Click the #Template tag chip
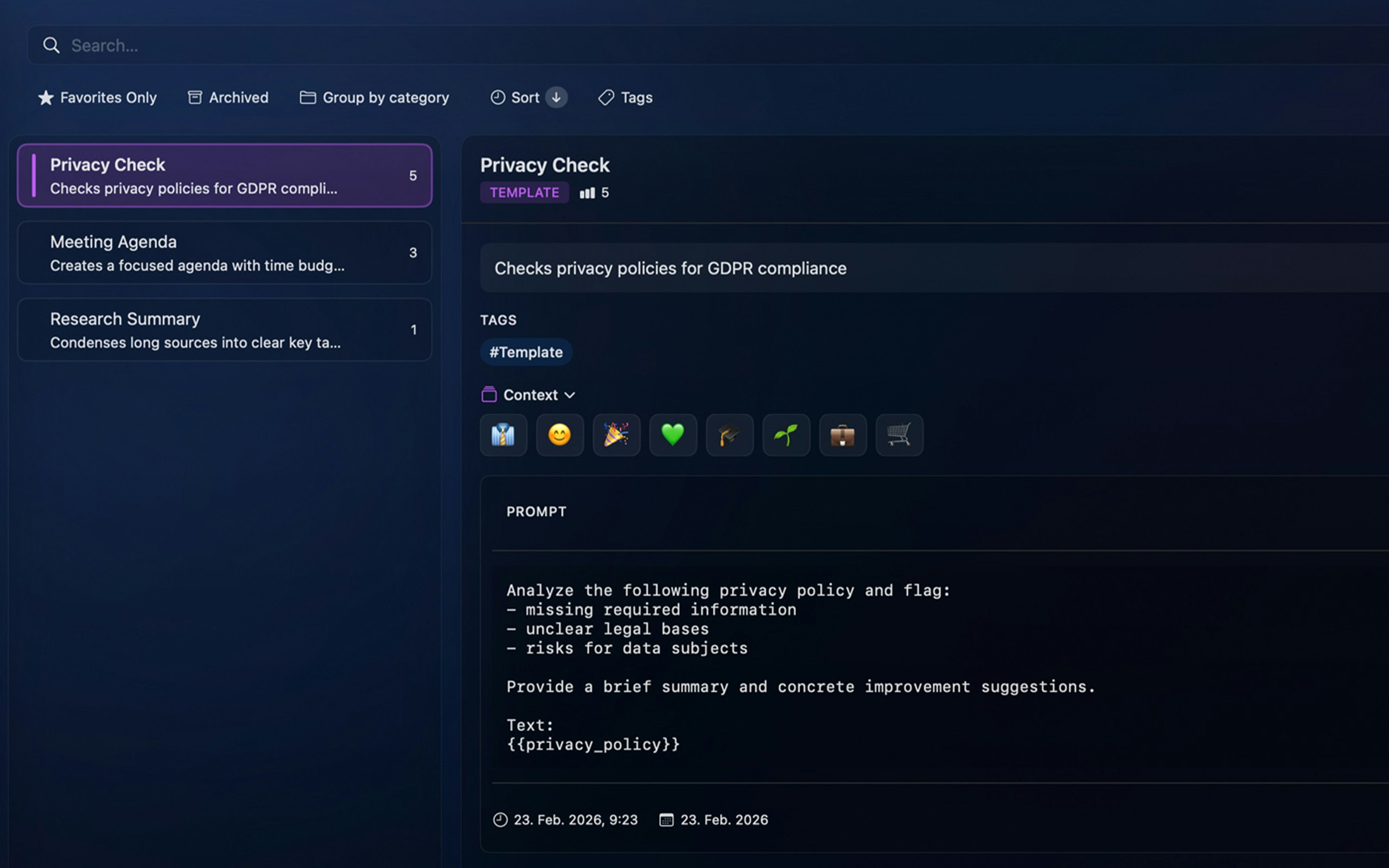The height and width of the screenshot is (868, 1389). pos(525,352)
